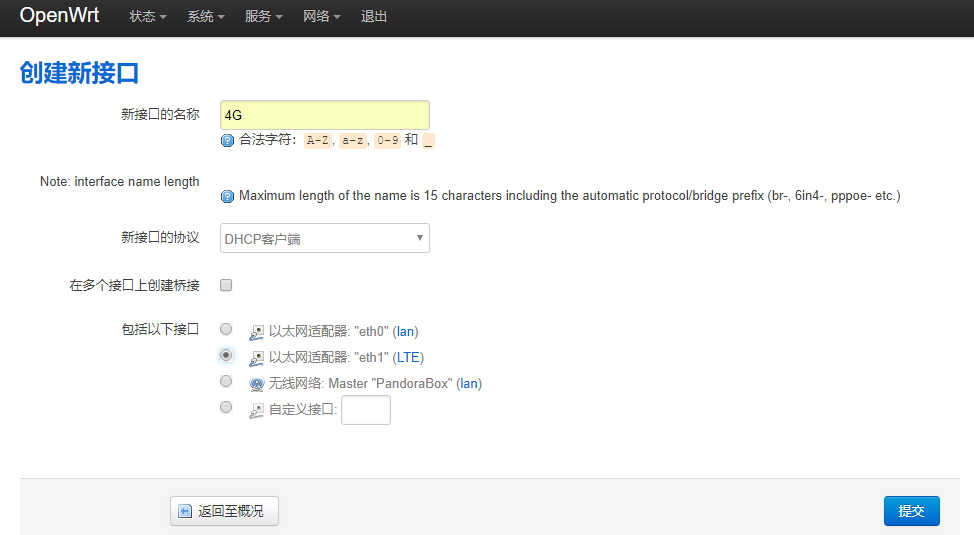Click the 创建新接口 heading

point(79,73)
